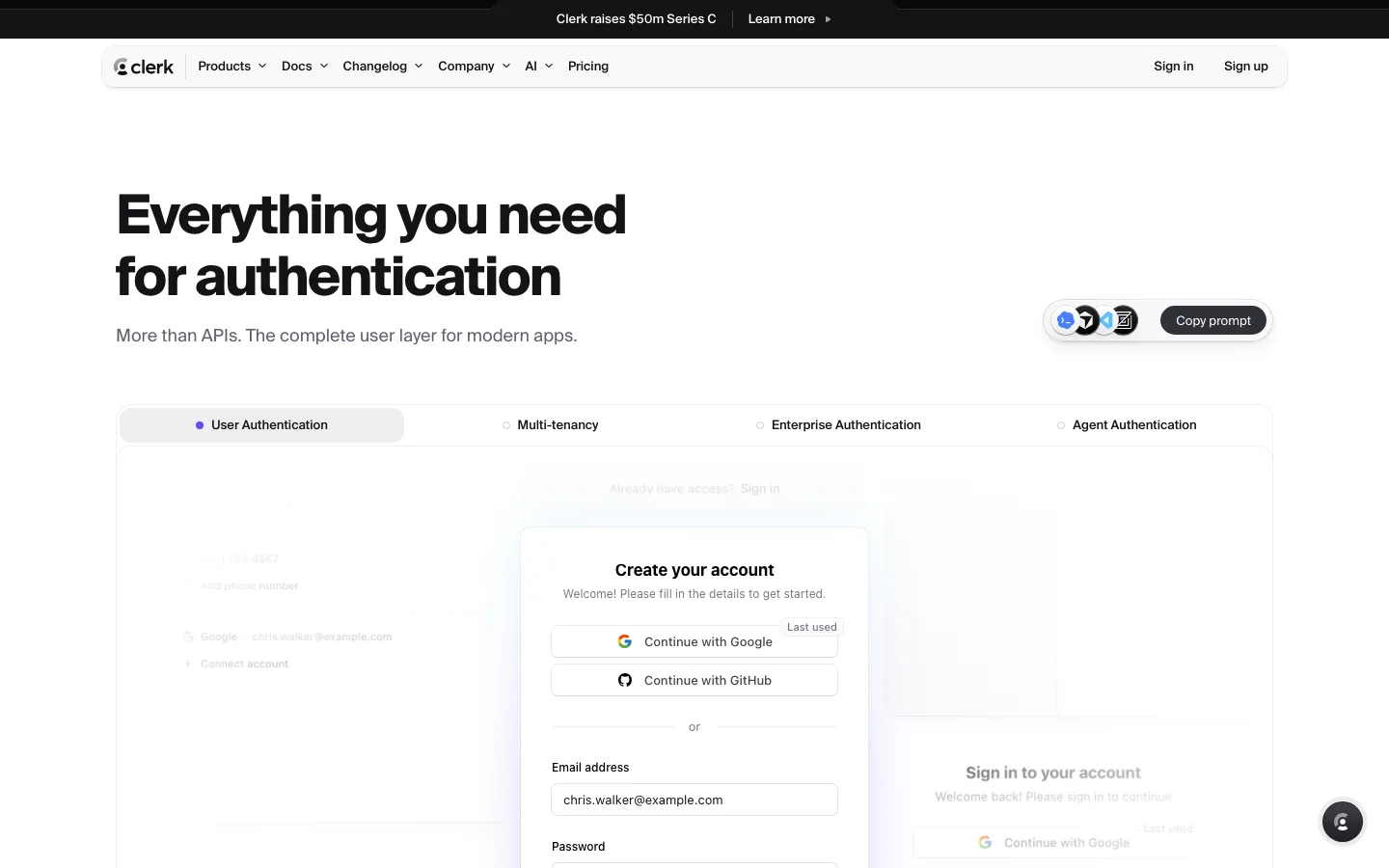This screenshot has width=1389, height=868.
Task: Click the "Last used" badge on the Google button
Action: pyautogui.click(x=812, y=627)
